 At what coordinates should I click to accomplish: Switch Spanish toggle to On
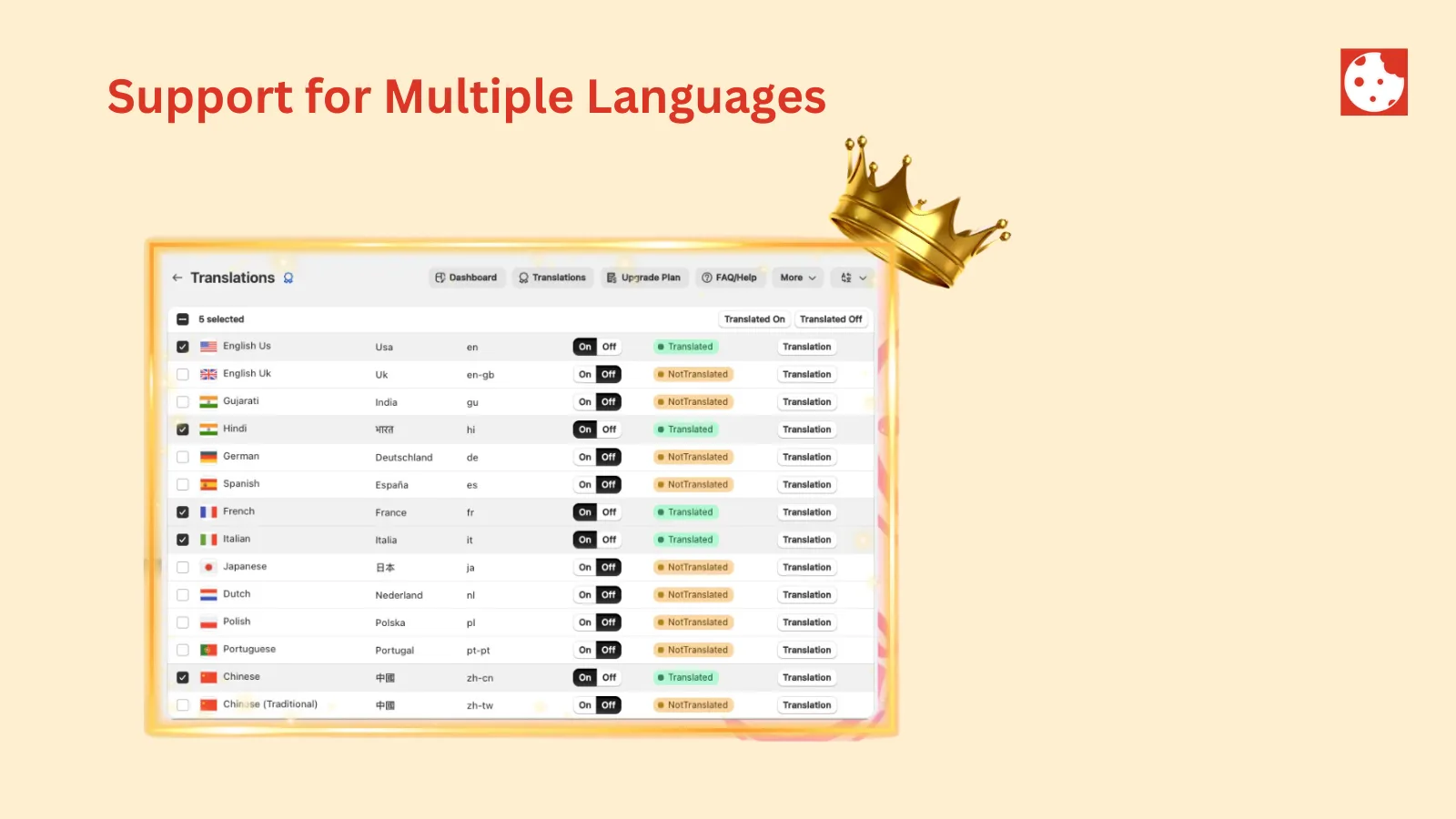[585, 485]
